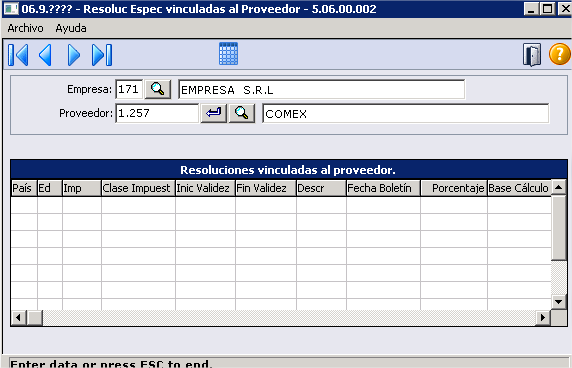Viewport: 572px width, 368px height.
Task: Click the grid vertical scrollbar down arrow
Action: coord(559,302)
